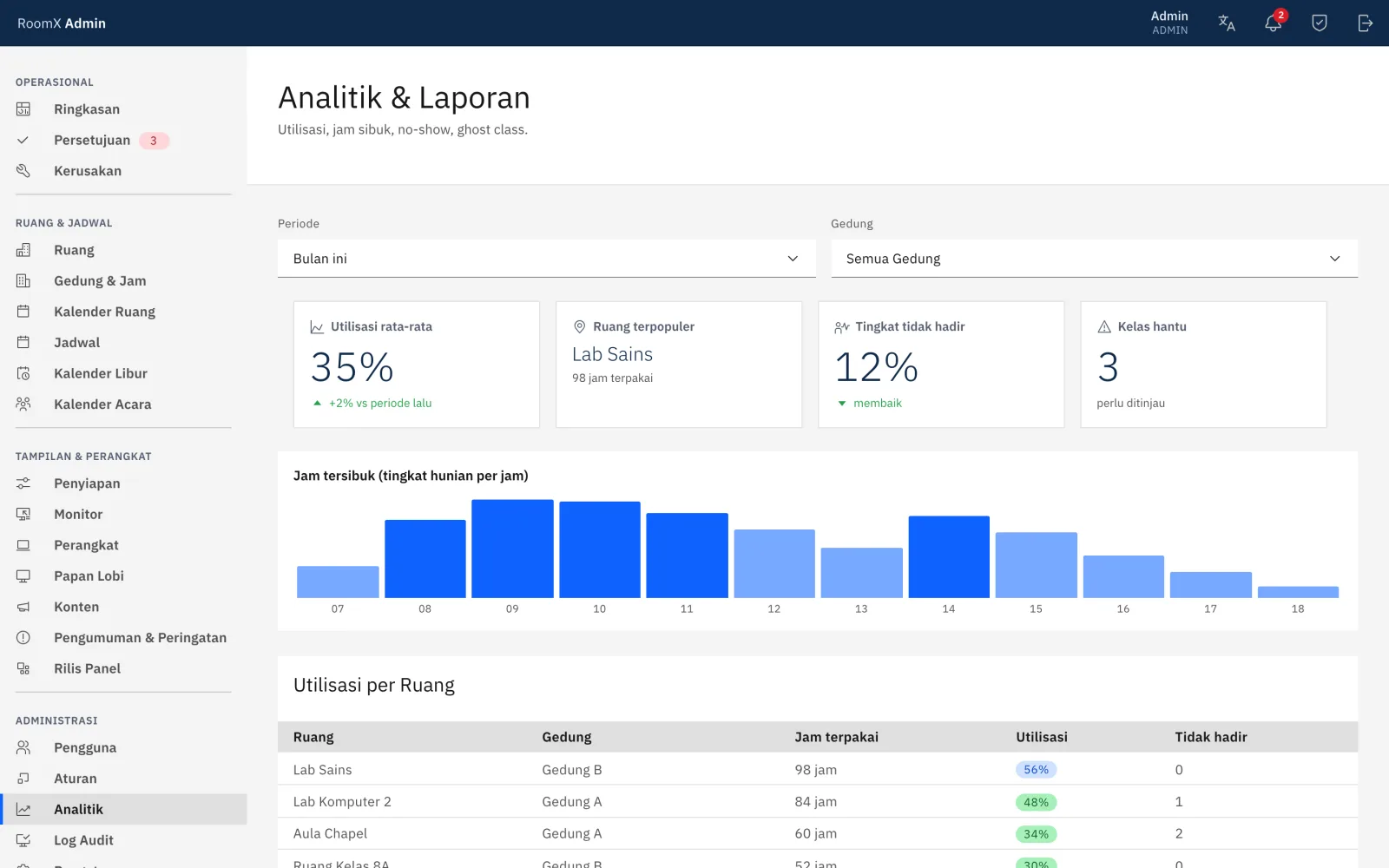Viewport: 1389px width, 868px height.
Task: Go to Ringkasan menu item
Action: [123, 109]
